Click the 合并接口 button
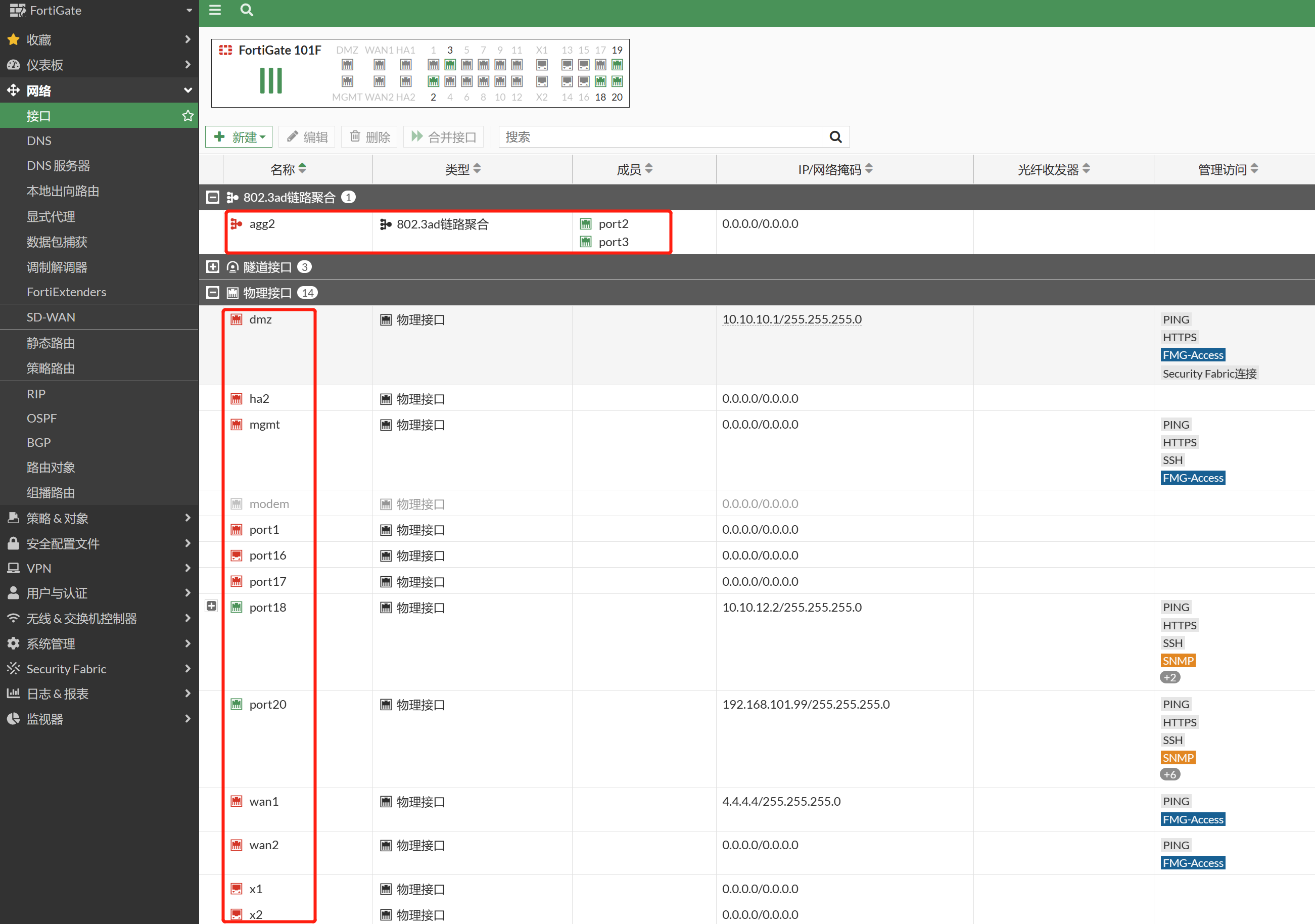Viewport: 1315px width, 924px height. [443, 137]
